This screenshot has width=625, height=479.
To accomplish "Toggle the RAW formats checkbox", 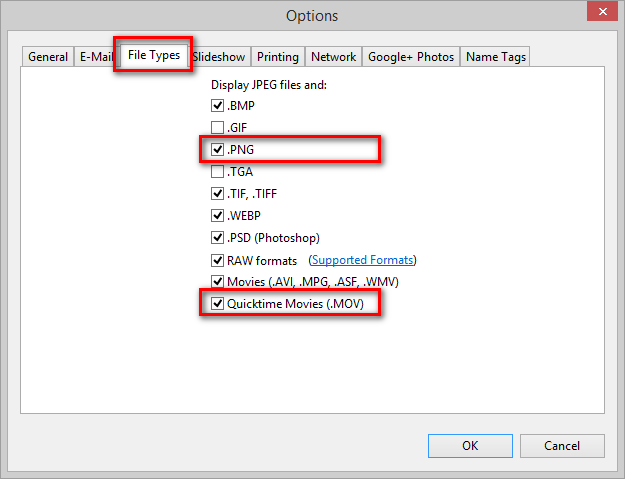I will coord(217,261).
